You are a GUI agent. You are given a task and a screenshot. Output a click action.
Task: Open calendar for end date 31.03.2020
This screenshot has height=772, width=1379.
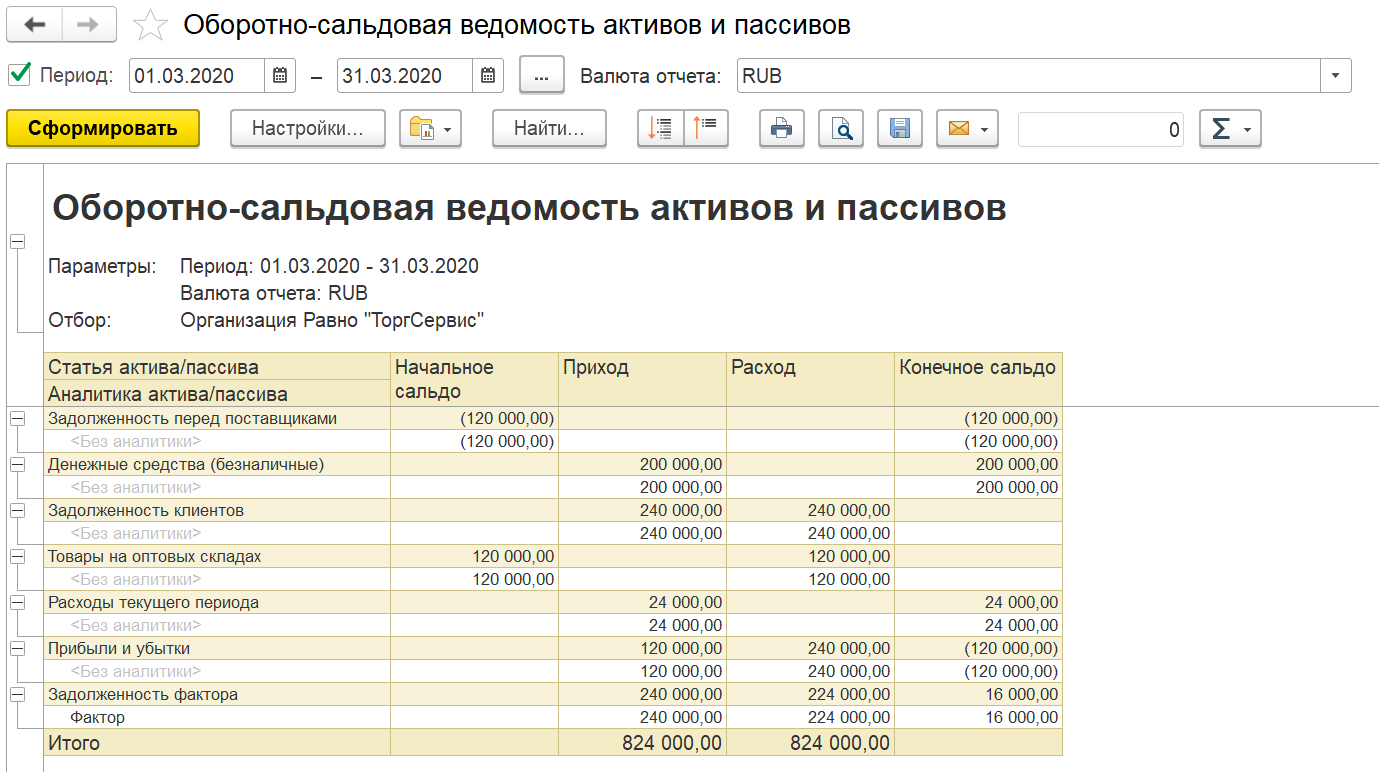tap(487, 76)
